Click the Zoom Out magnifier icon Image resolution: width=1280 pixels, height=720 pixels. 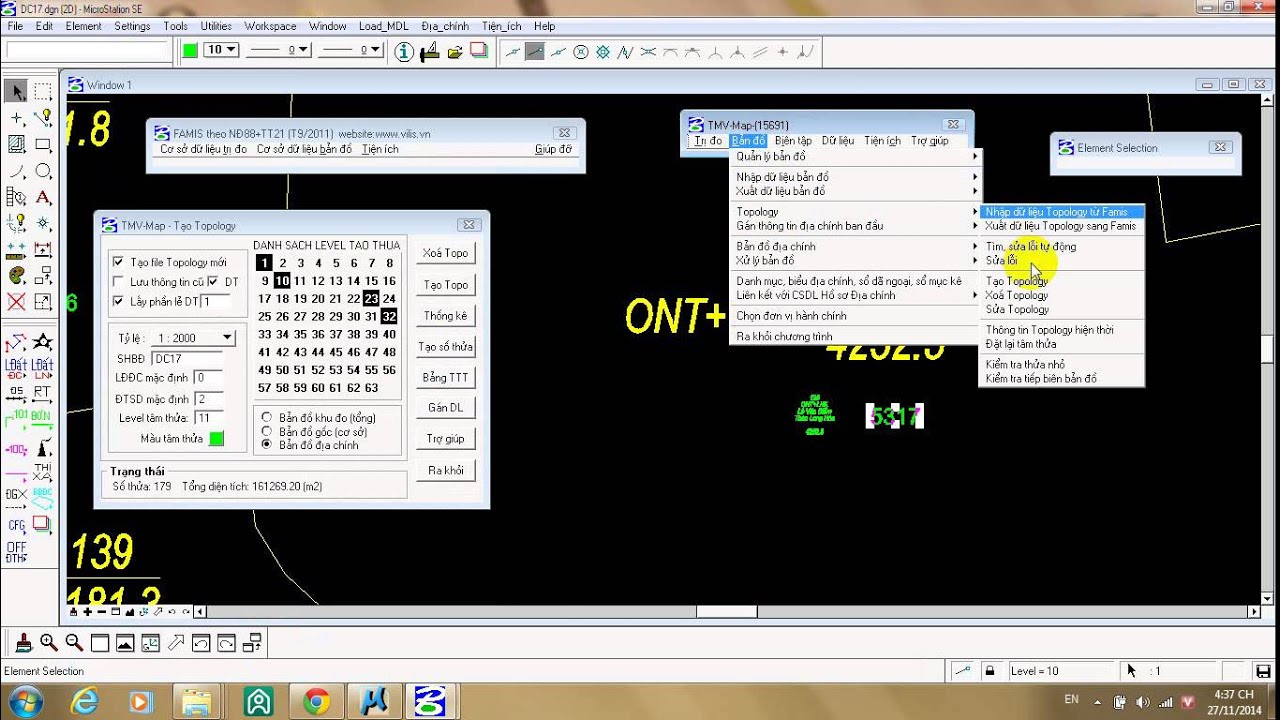[74, 643]
